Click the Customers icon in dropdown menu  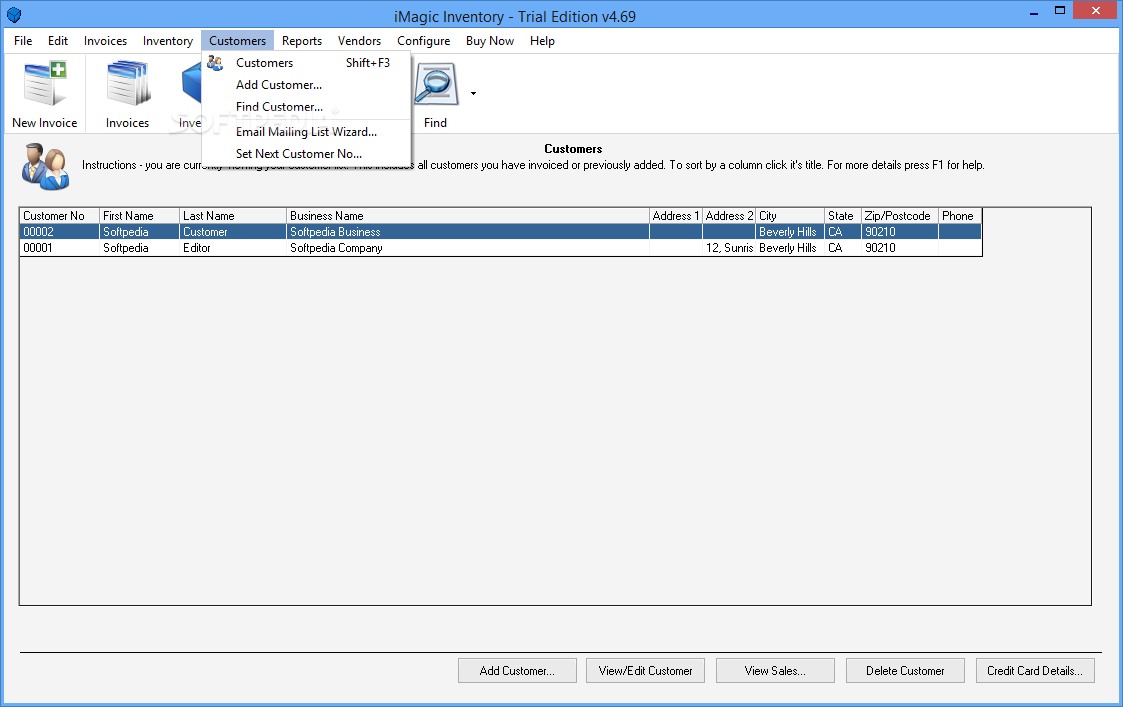(215, 63)
